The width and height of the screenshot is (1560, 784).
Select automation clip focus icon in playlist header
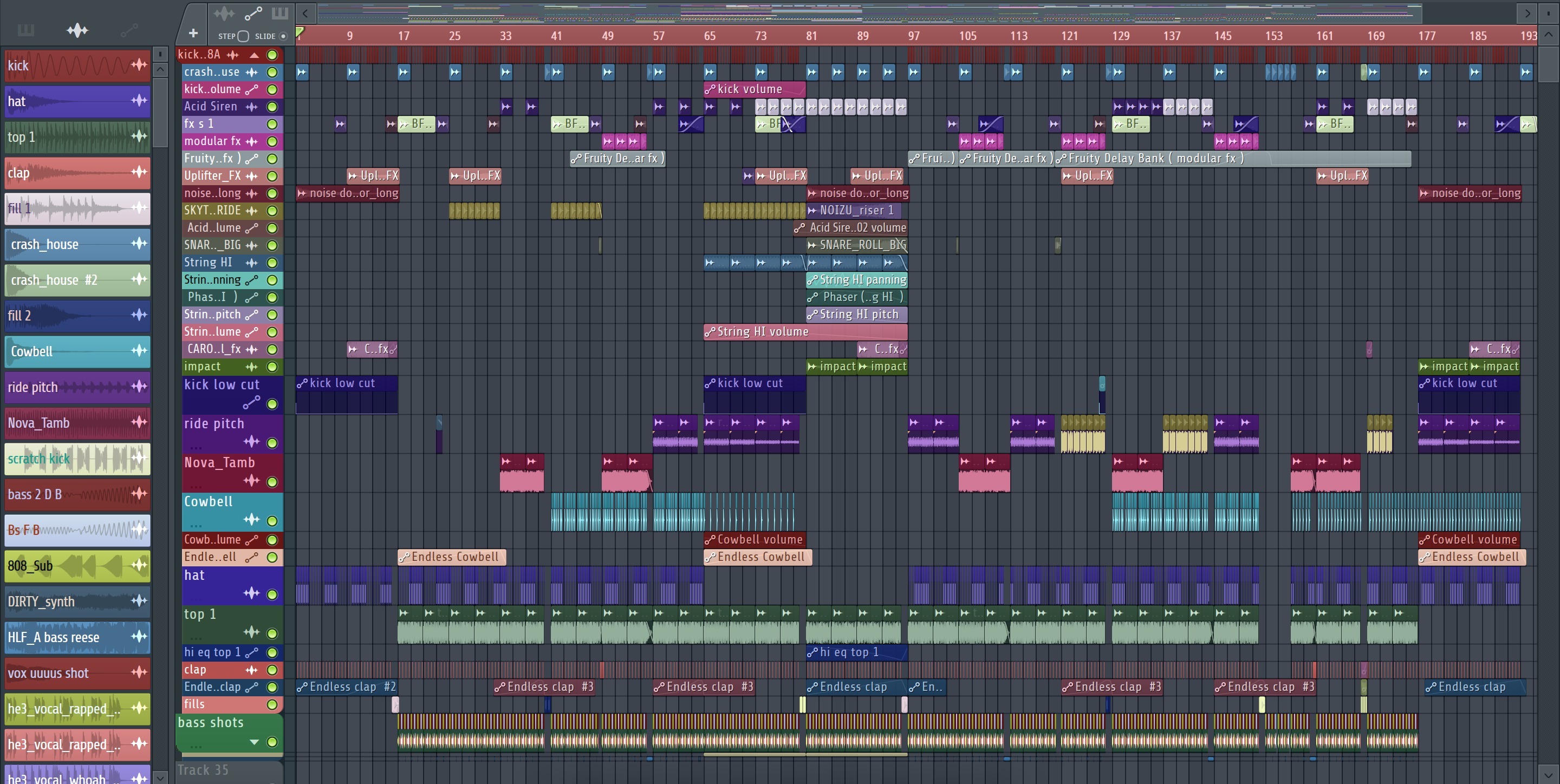[253, 12]
